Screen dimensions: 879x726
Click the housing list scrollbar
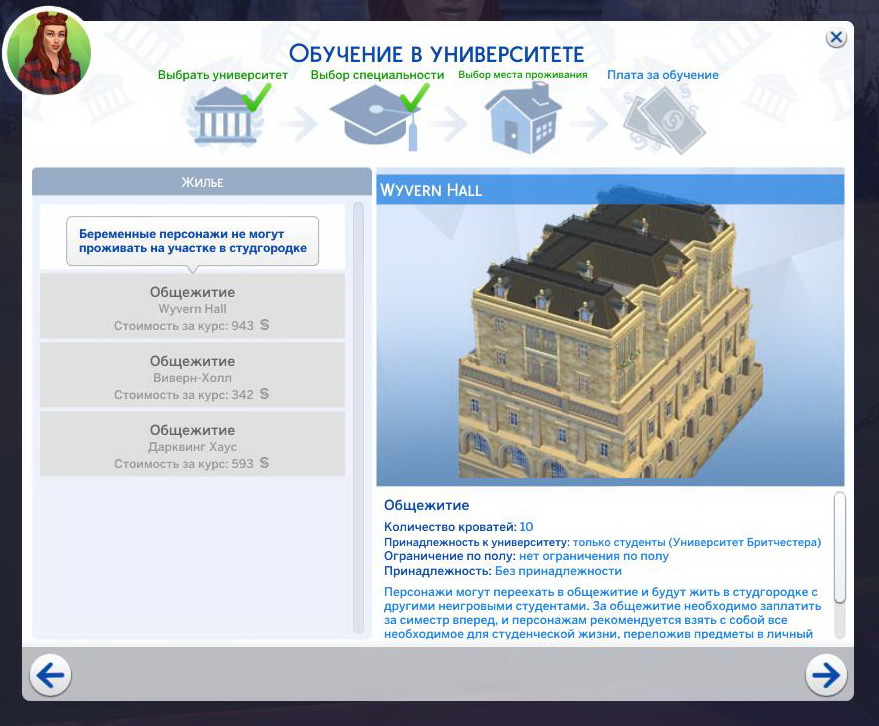click(359, 419)
